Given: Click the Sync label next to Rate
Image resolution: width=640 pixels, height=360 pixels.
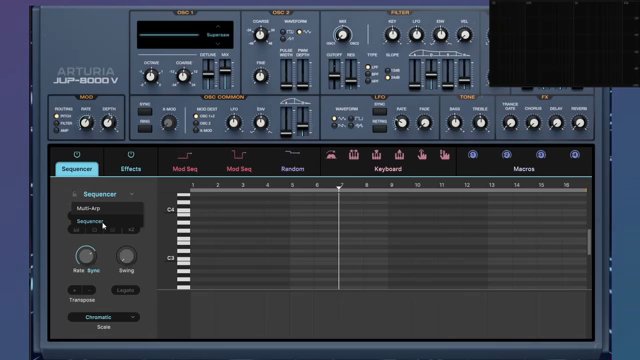Looking at the screenshot, I should pyautogui.click(x=93, y=271).
